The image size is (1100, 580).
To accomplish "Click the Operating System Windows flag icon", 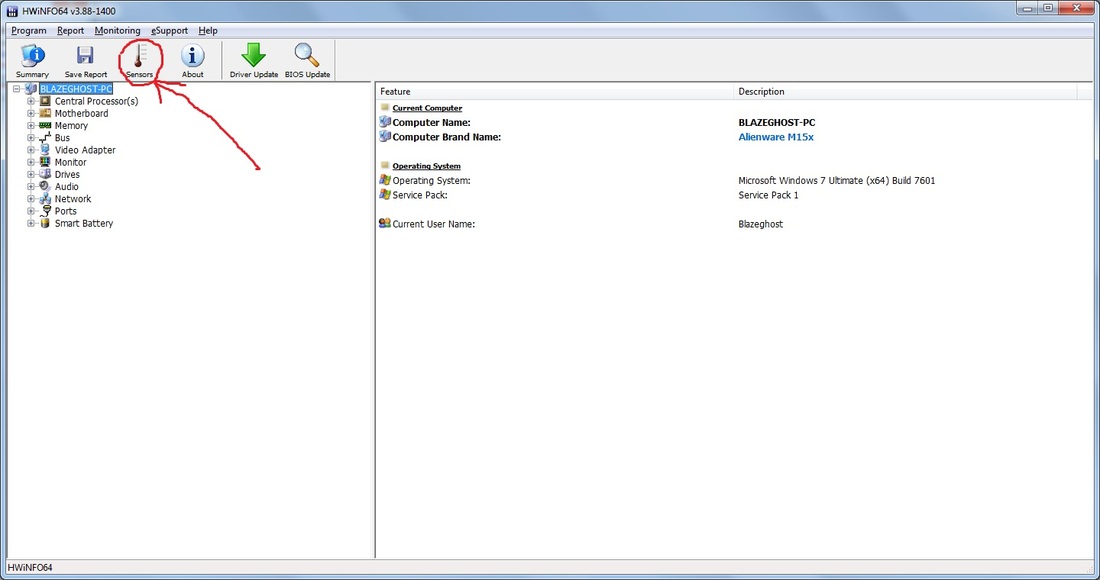I will tap(384, 180).
